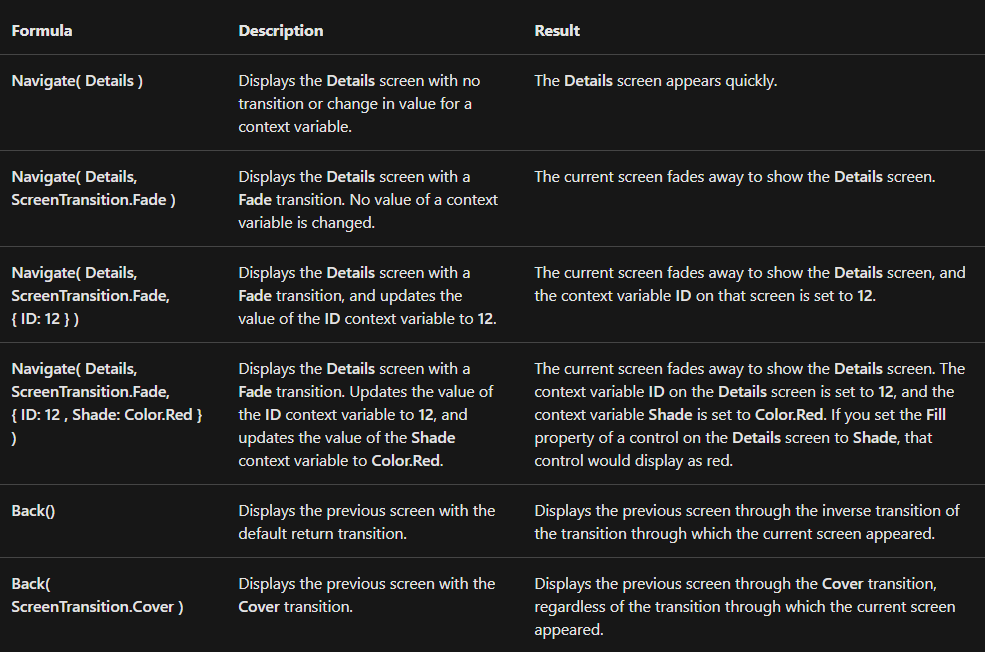Screen dimensions: 985x652
Task: Click the description mentioning no transition
Action: [x=359, y=104]
